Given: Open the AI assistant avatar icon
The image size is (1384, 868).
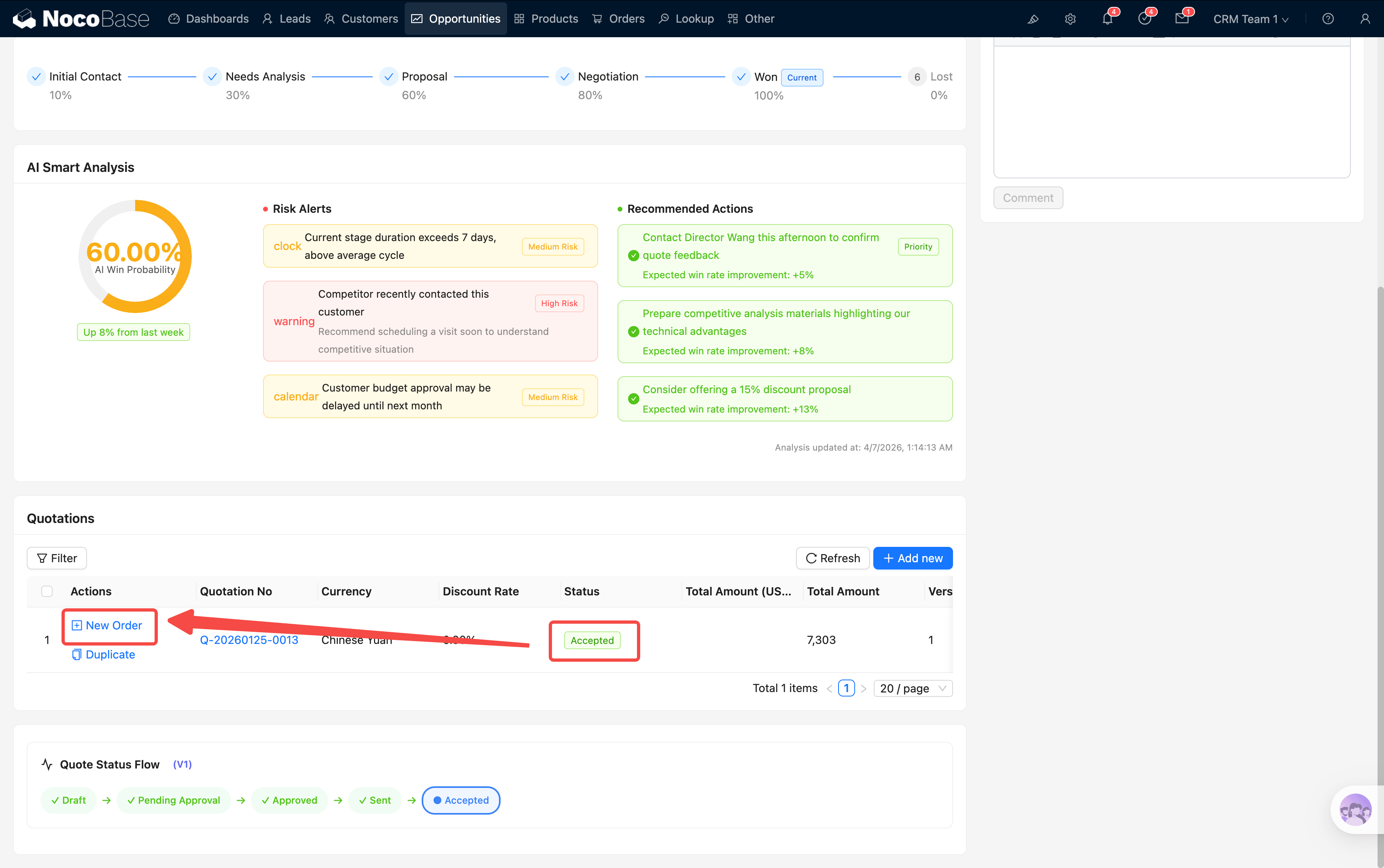Looking at the screenshot, I should click(1355, 809).
